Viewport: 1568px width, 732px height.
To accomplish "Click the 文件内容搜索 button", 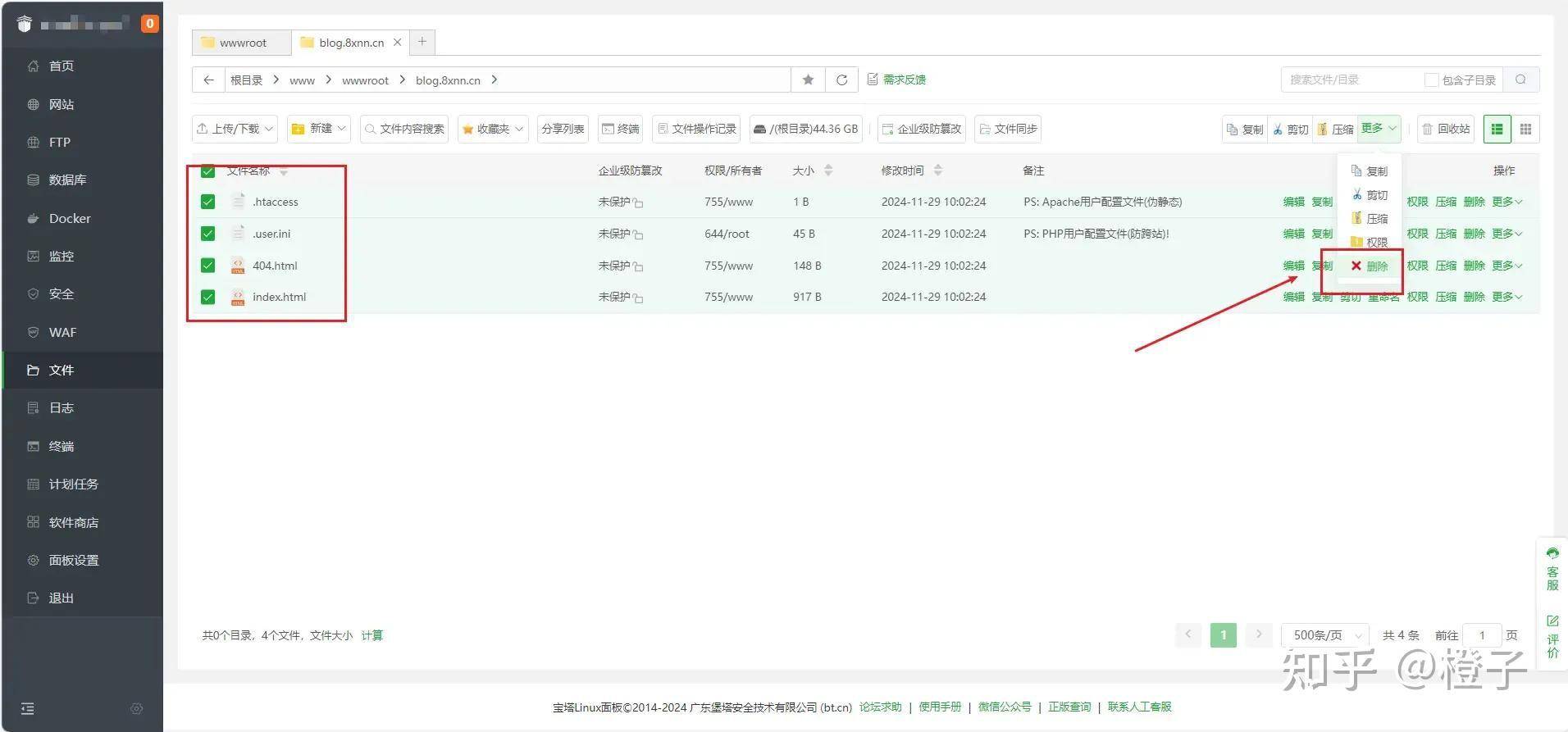I will tap(404, 129).
